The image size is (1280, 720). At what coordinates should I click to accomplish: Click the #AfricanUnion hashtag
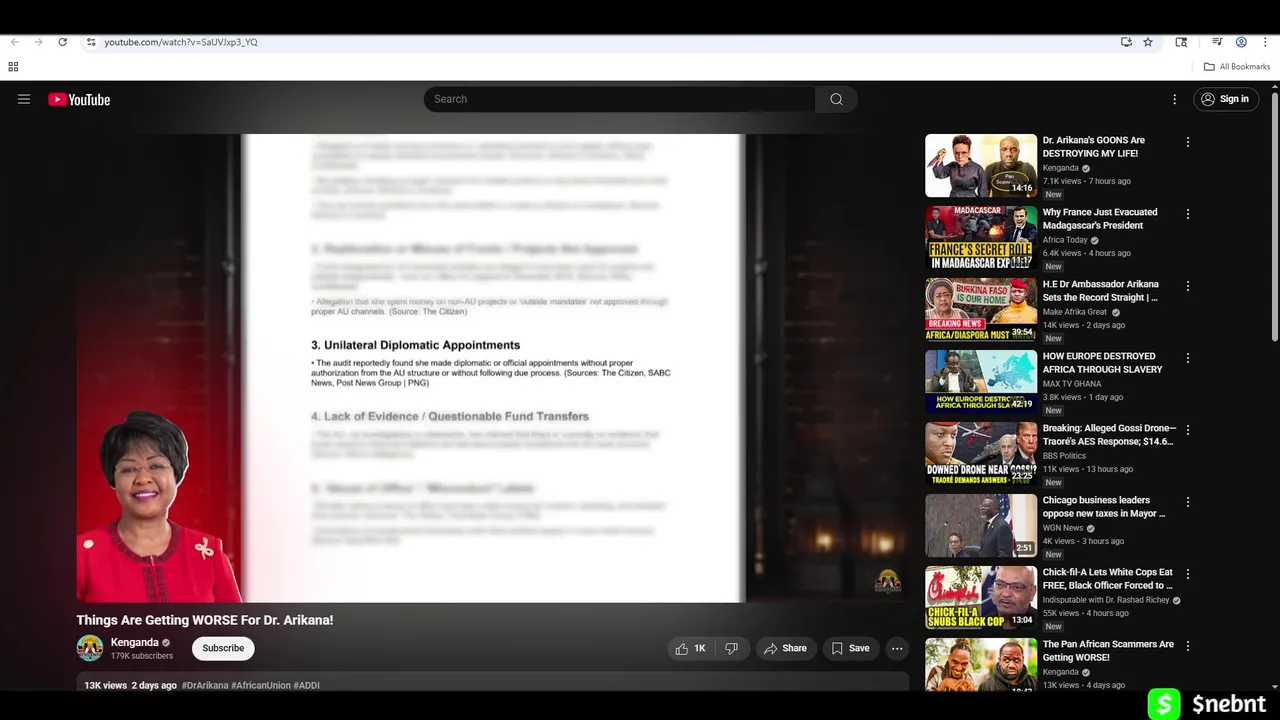point(261,685)
